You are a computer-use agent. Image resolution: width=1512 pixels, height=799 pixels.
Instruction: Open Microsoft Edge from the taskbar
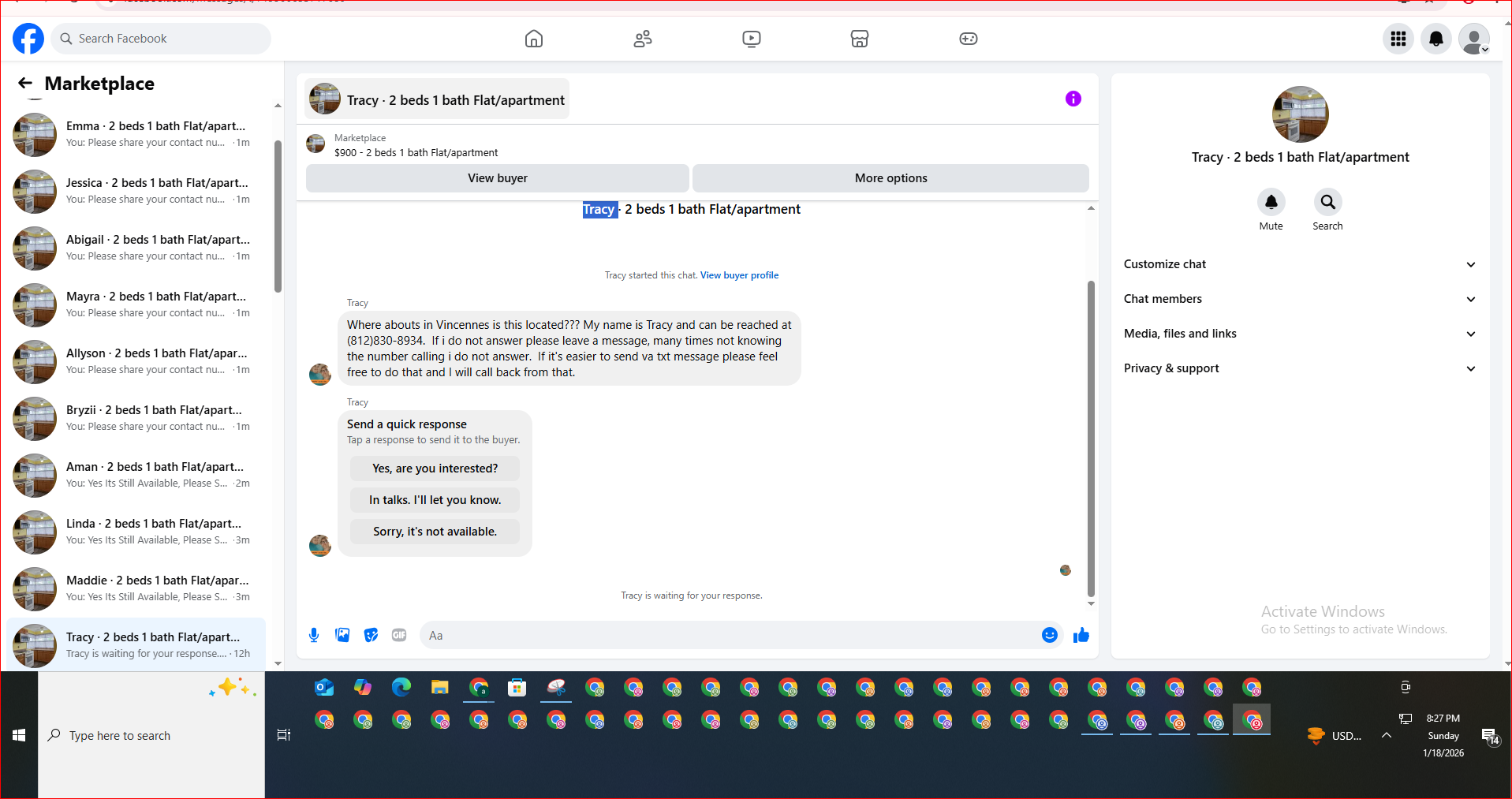pos(401,688)
